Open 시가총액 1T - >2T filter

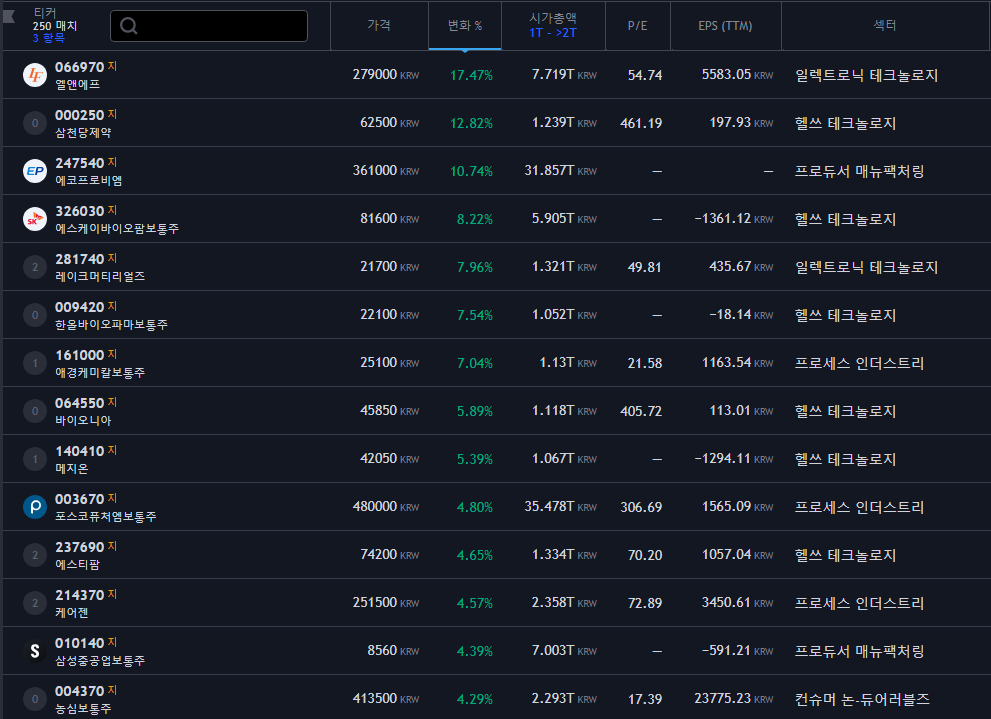point(553,25)
